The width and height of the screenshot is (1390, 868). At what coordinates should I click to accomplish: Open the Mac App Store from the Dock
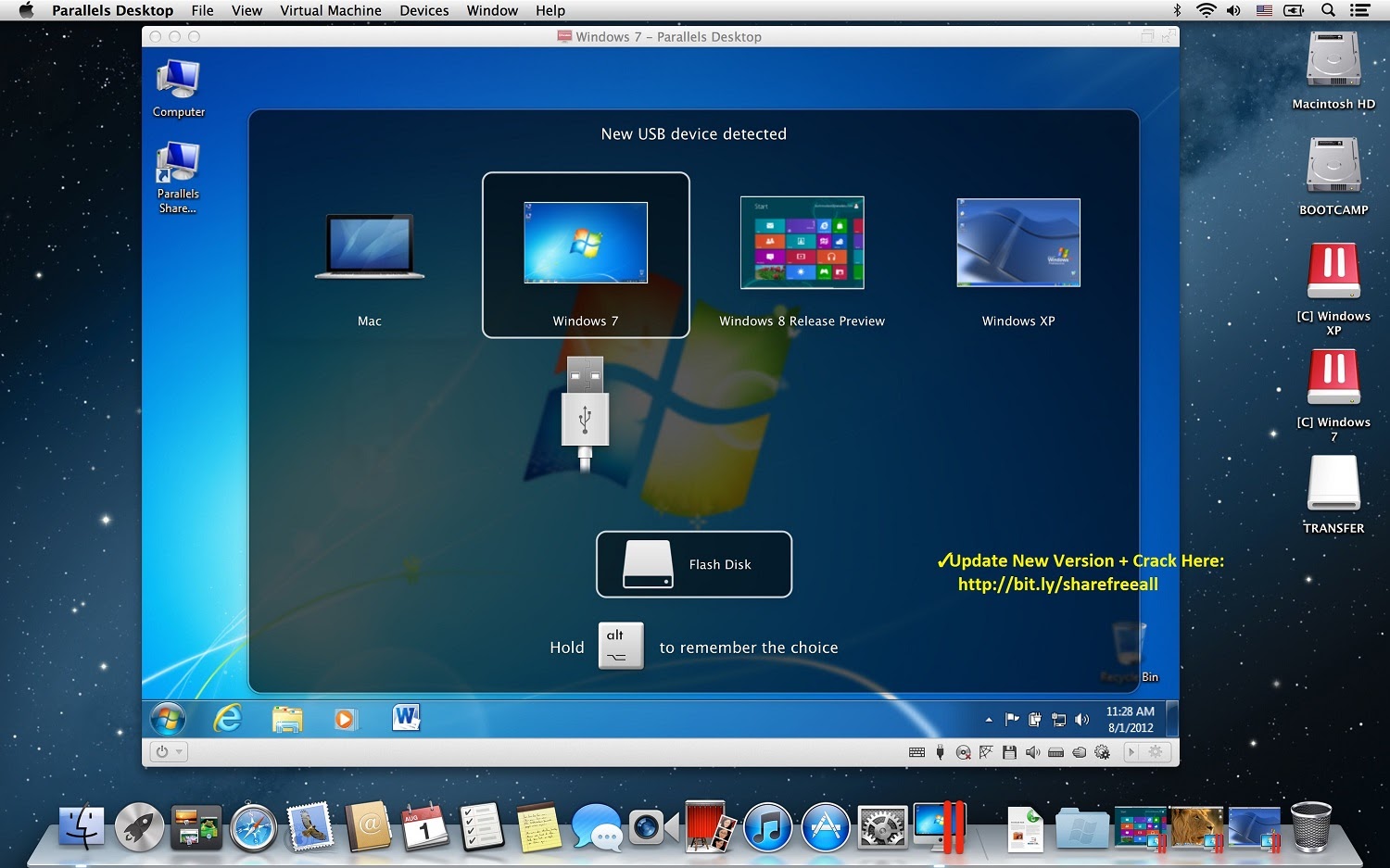click(826, 826)
